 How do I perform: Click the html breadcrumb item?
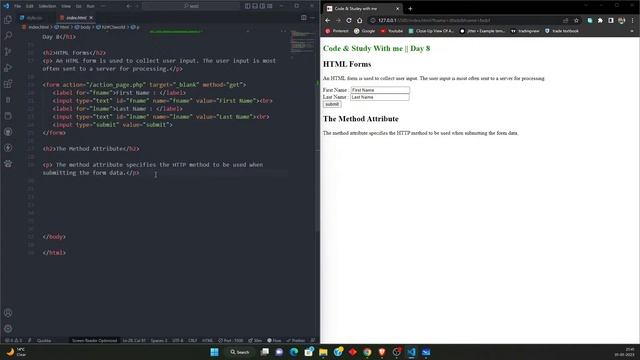coord(62,27)
